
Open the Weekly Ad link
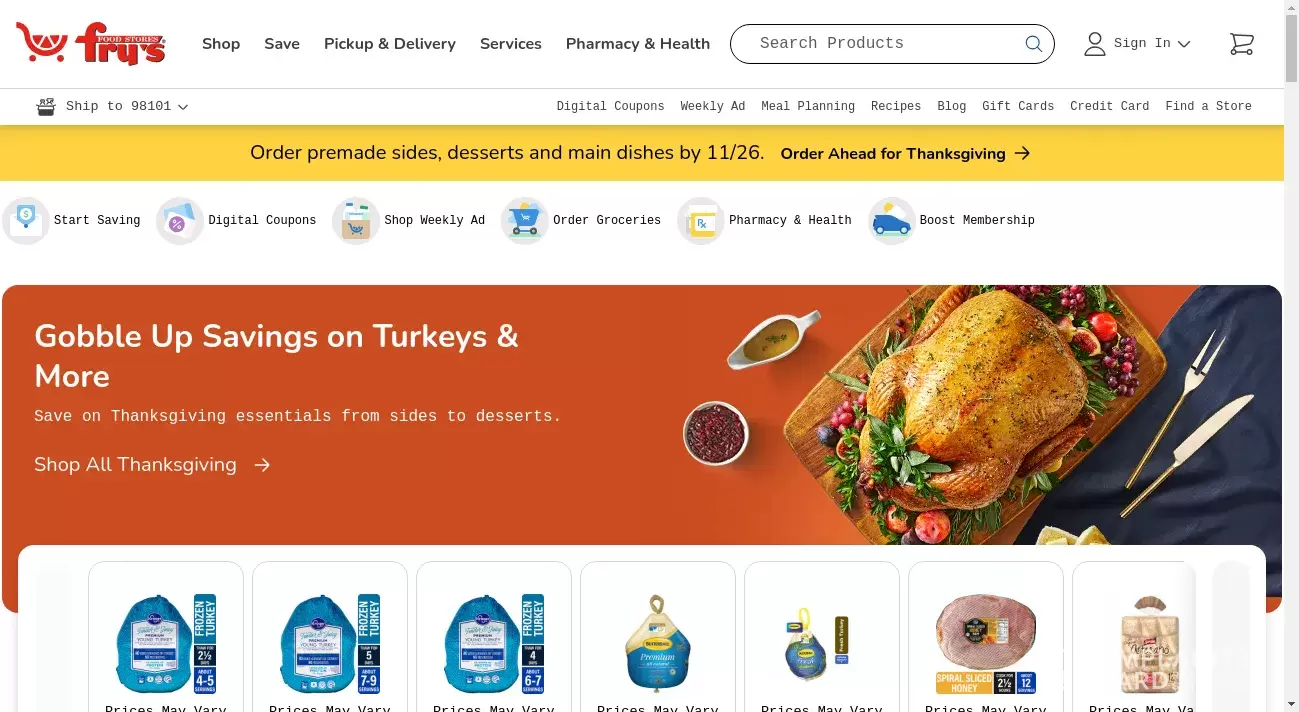tap(713, 106)
